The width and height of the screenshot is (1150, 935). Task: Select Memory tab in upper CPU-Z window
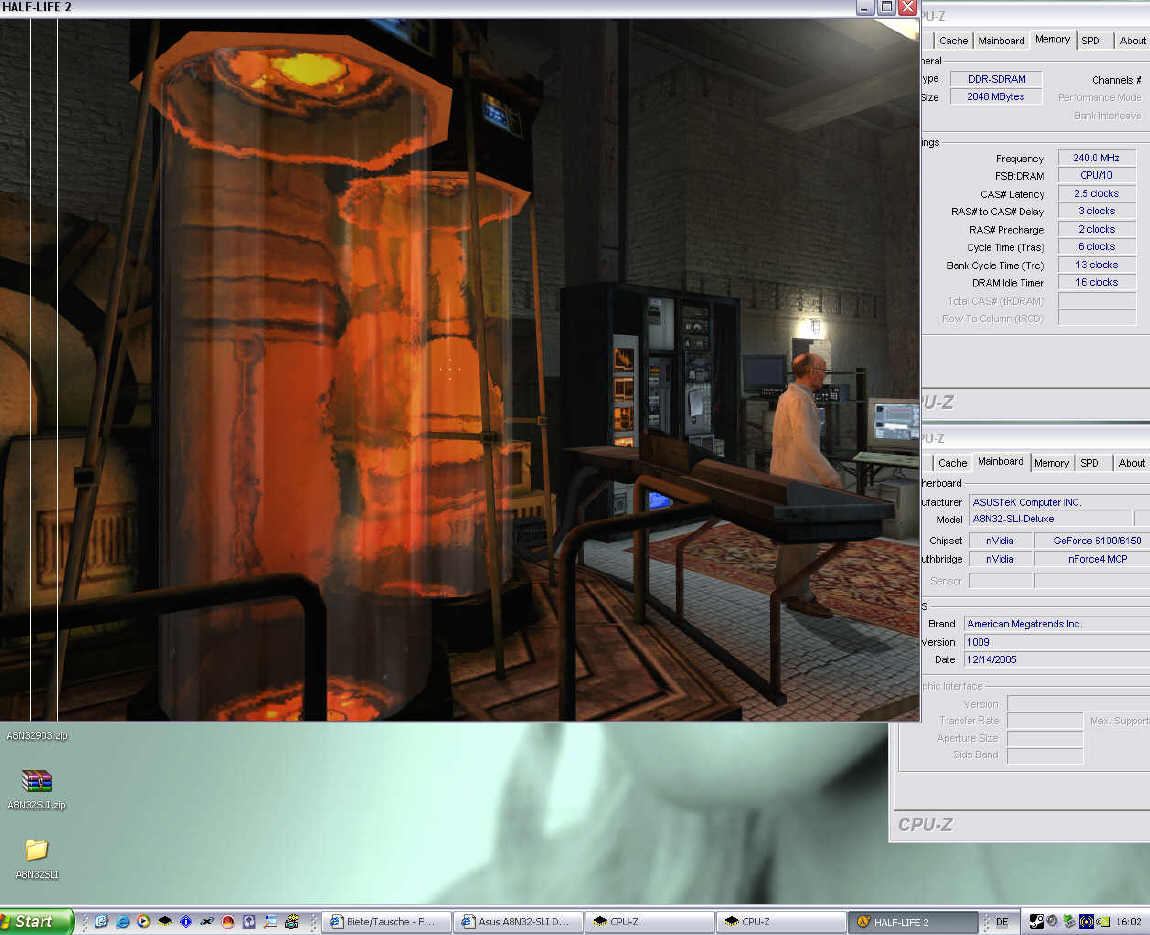point(1052,39)
